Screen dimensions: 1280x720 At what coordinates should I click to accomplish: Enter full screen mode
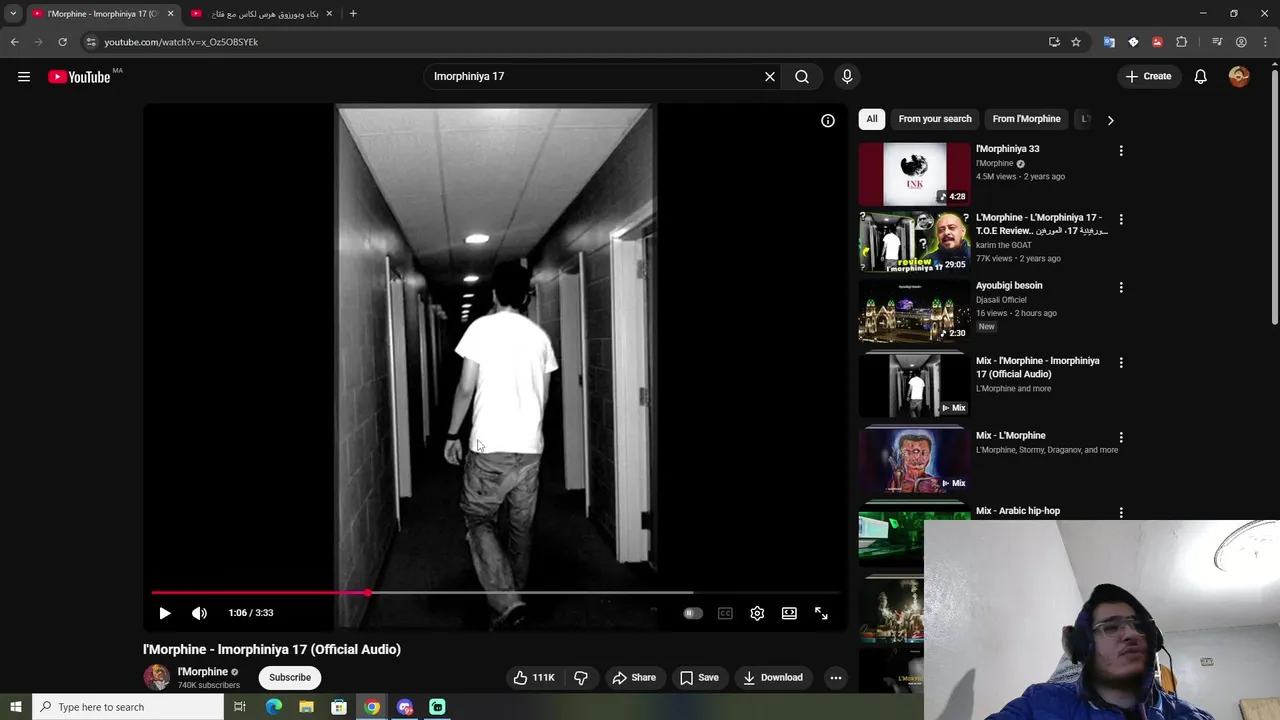click(x=821, y=613)
